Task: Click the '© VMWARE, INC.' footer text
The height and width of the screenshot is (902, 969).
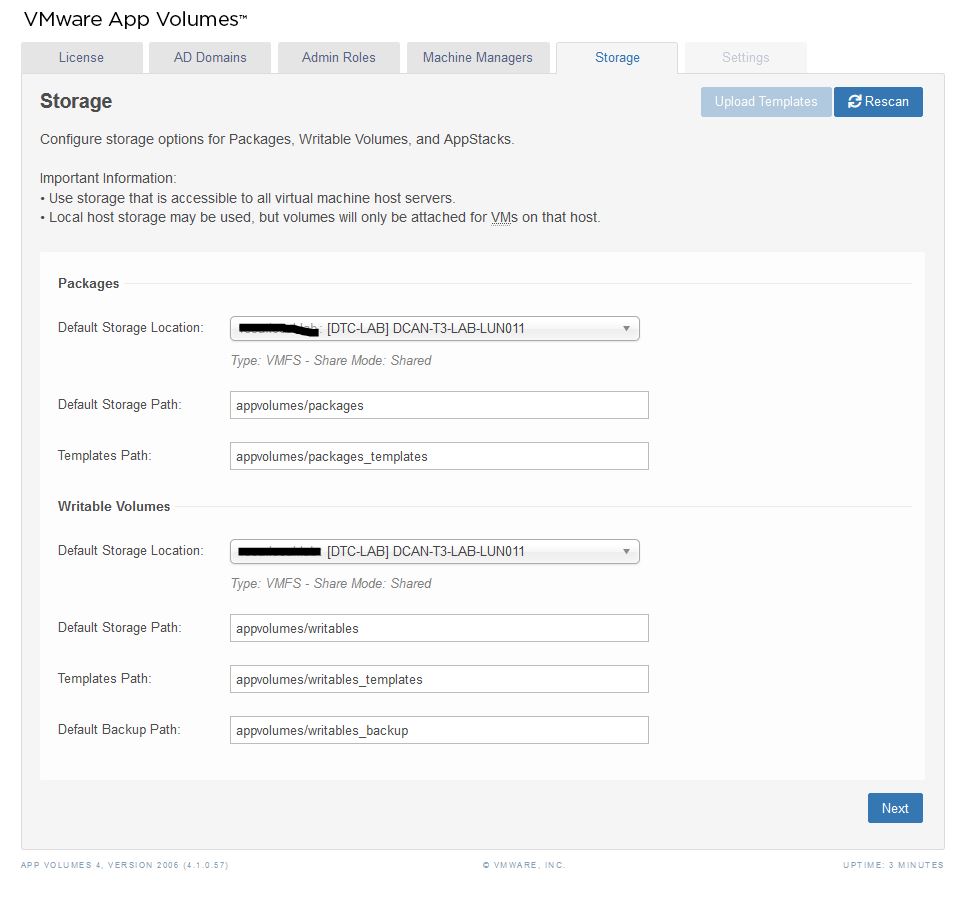Action: [524, 865]
